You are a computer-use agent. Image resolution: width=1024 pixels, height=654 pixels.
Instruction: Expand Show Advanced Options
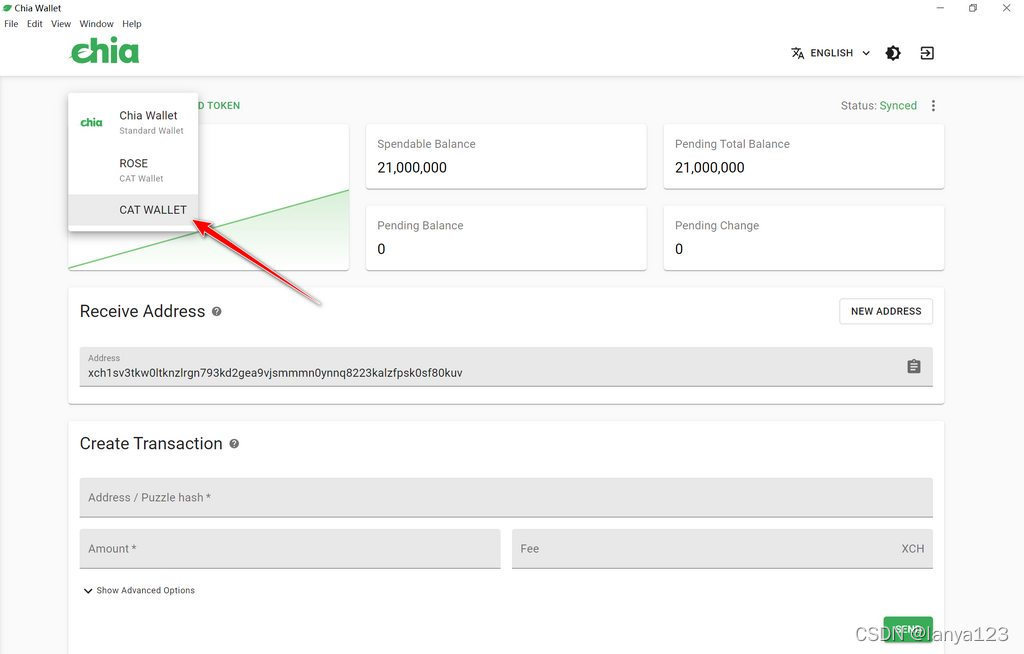point(139,590)
